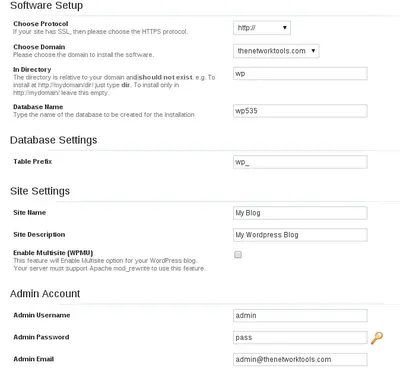
Task: Click the Admin Password label
Action: (41, 337)
